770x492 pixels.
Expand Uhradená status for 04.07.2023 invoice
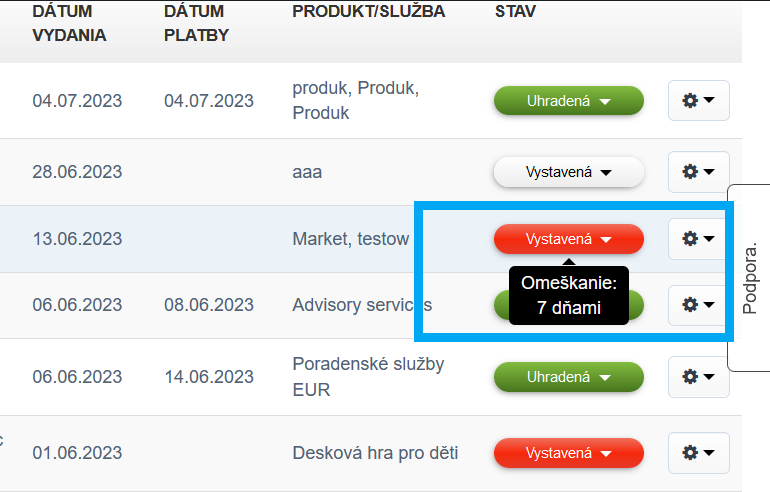[x=568, y=101]
